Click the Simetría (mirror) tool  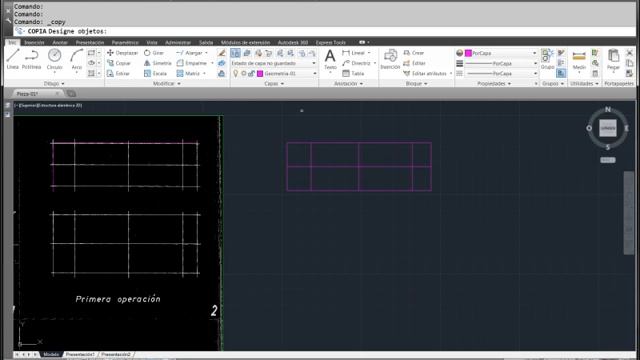(x=158, y=63)
